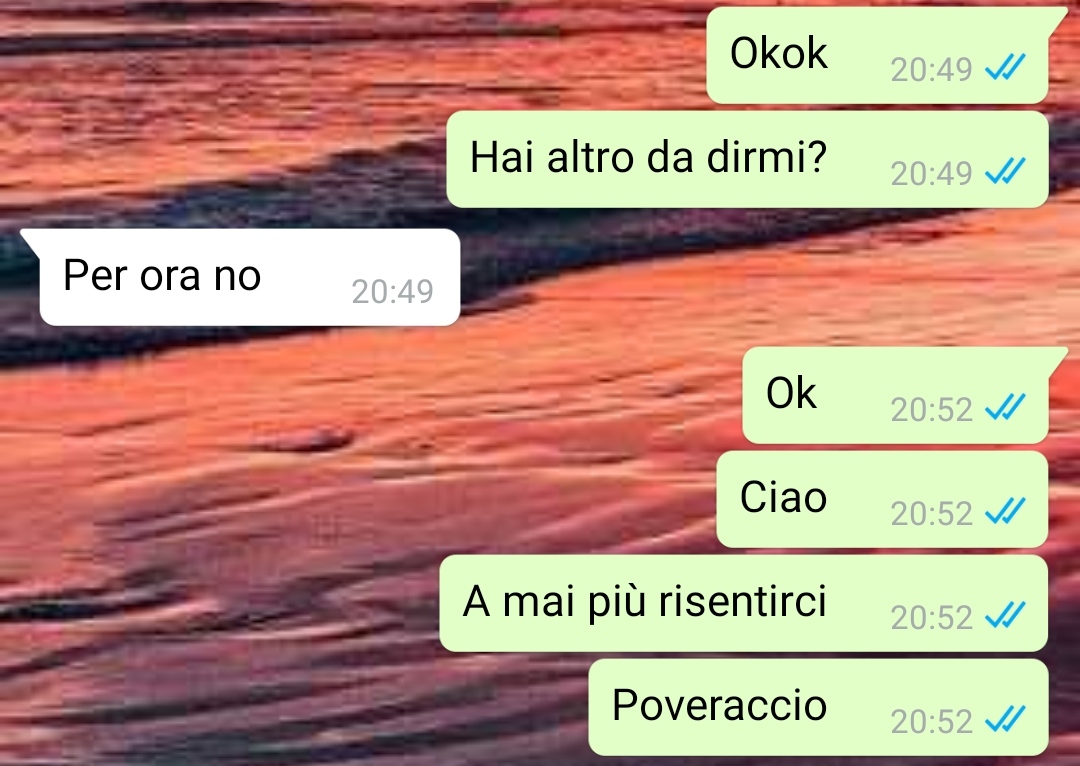Select the Ciao message bubble
The width and height of the screenshot is (1080, 766).
pyautogui.click(x=882, y=499)
